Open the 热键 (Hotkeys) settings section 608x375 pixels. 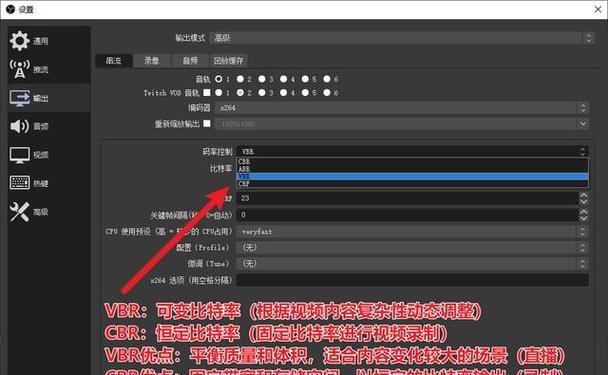click(49, 183)
